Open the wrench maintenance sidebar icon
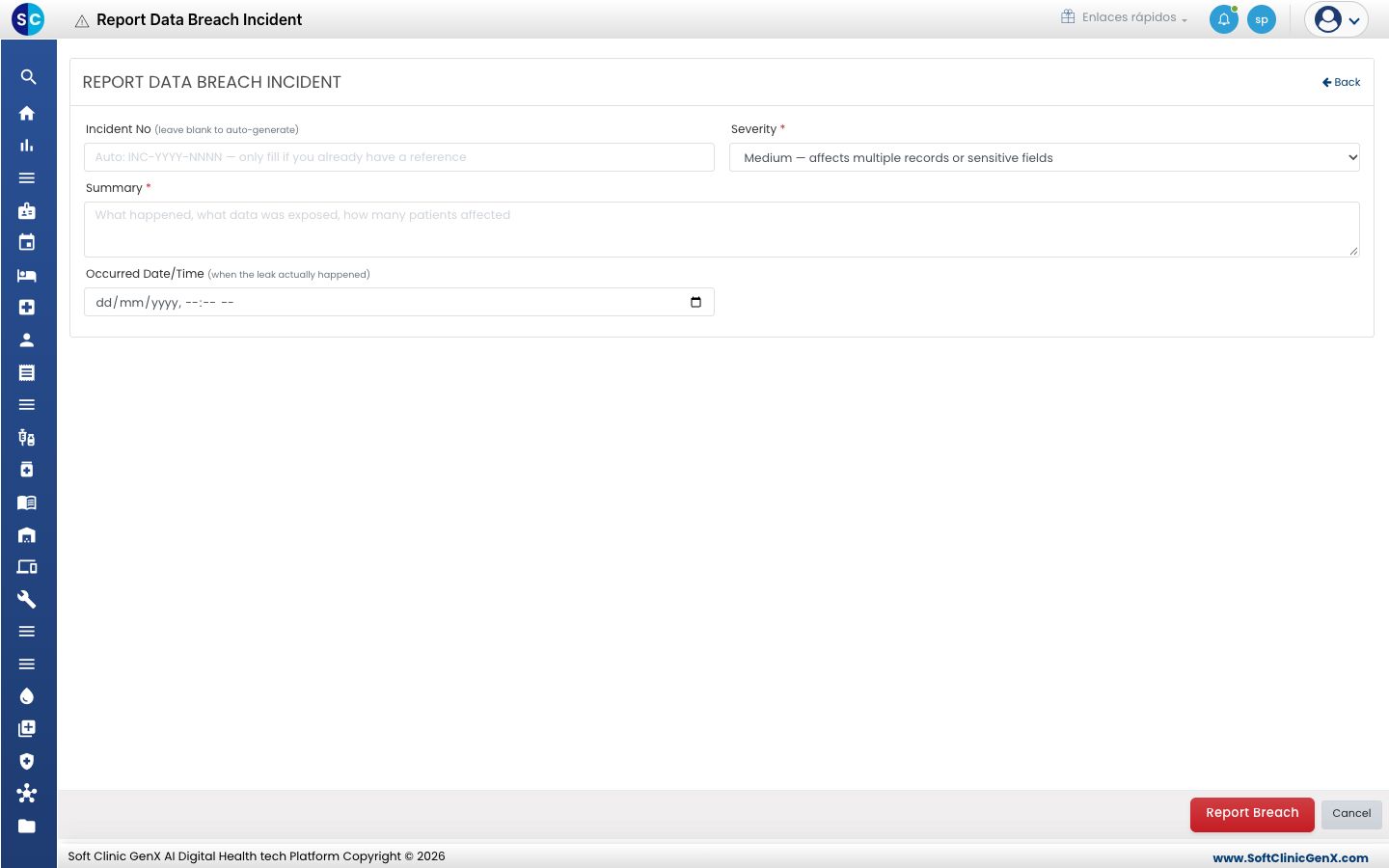Screen dimensions: 1389x868 pos(27,600)
